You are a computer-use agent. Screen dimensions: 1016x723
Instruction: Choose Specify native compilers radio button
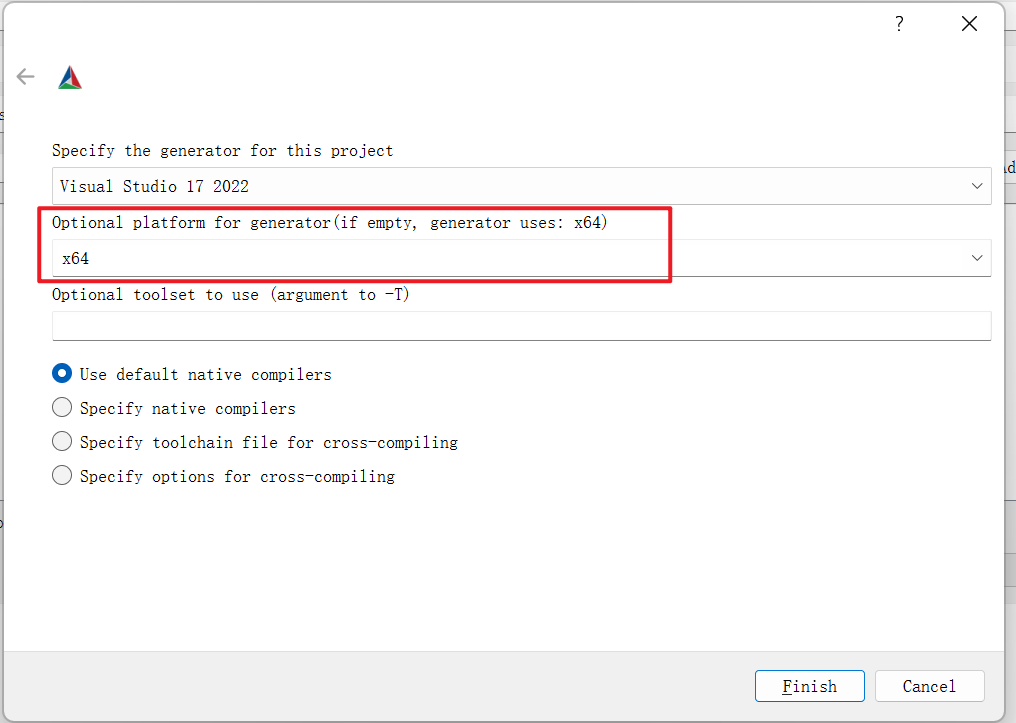coord(62,407)
